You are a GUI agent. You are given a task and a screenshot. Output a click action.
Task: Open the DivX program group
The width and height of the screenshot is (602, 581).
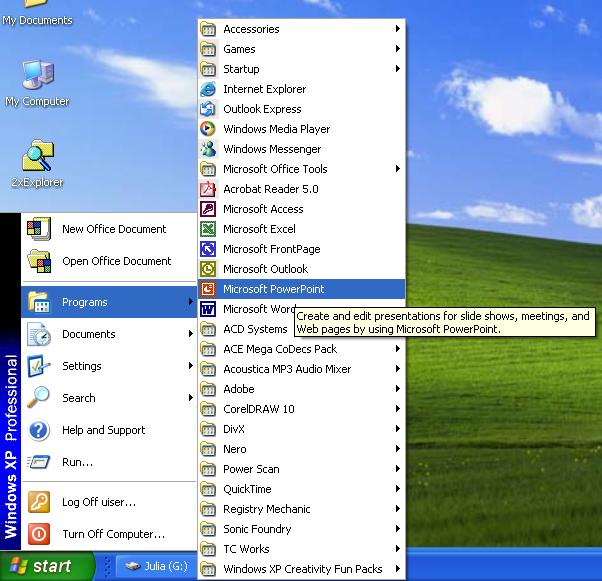pyautogui.click(x=301, y=429)
